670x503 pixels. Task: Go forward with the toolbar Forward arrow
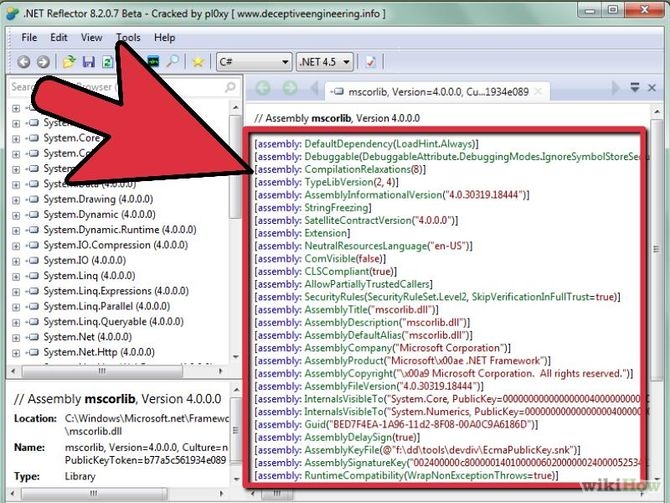click(43, 62)
